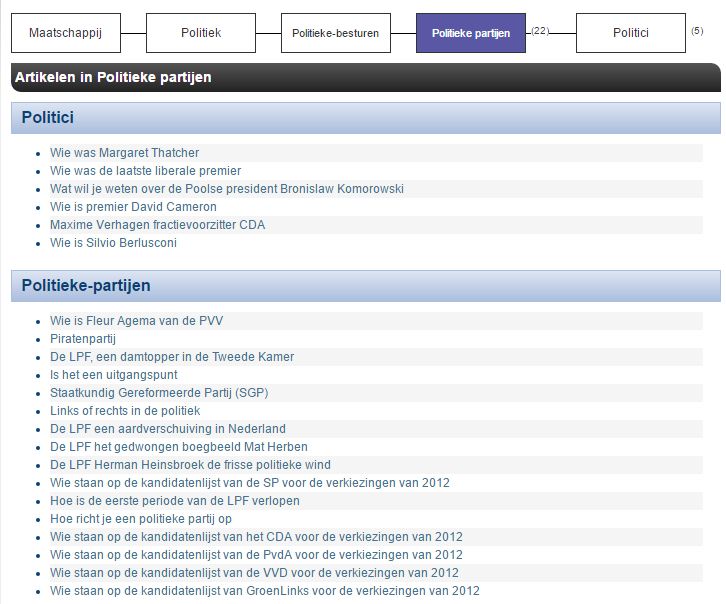726x604 pixels.
Task: Select the Politiek breadcrumb box
Action: (201, 33)
